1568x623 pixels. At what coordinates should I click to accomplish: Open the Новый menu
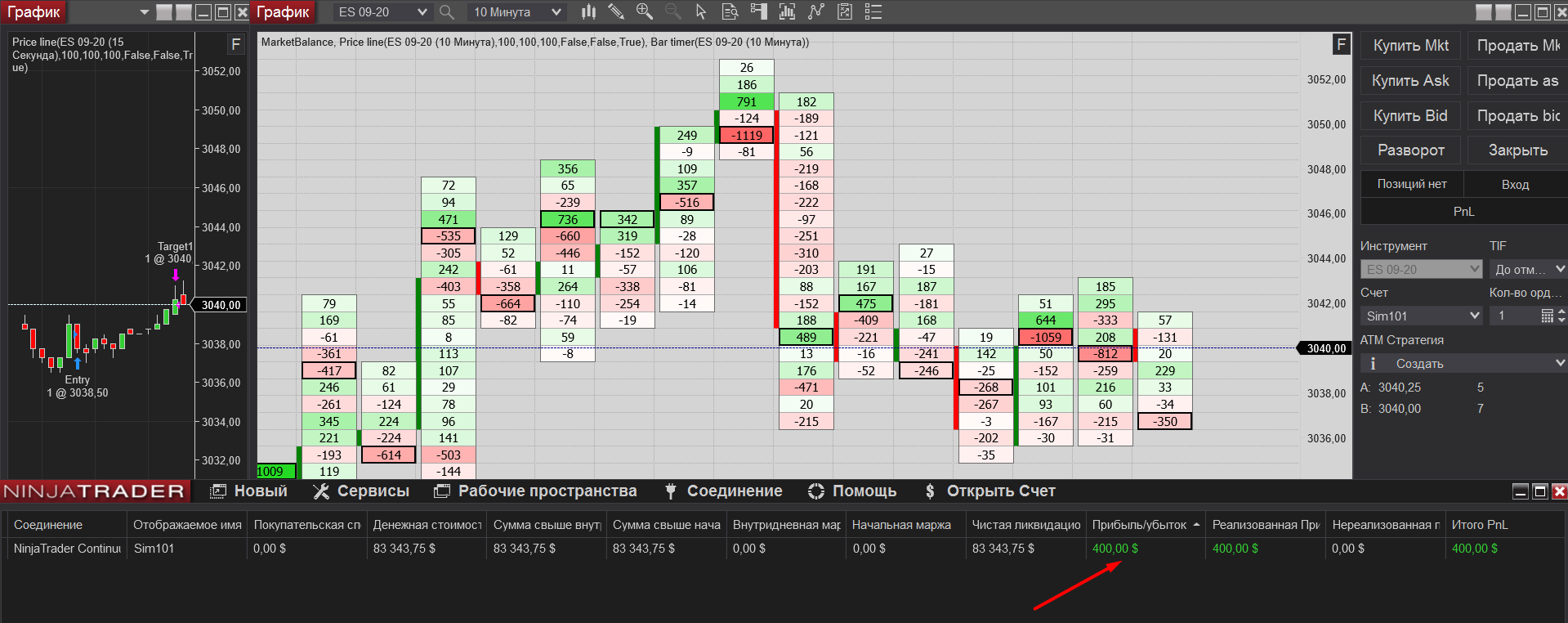tap(249, 491)
